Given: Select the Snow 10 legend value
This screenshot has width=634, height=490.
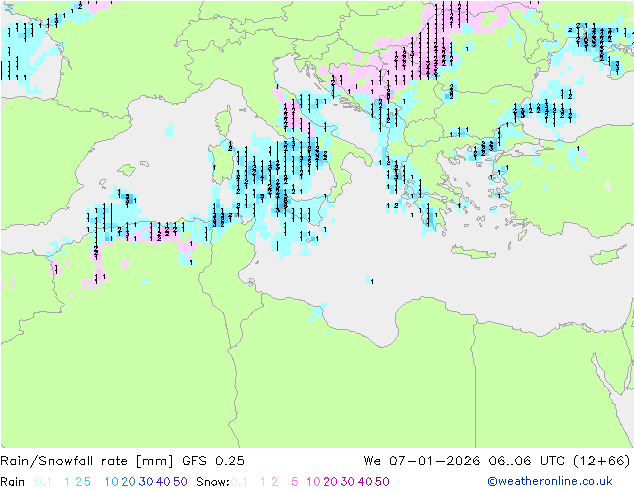Looking at the screenshot, I should pos(313,482).
